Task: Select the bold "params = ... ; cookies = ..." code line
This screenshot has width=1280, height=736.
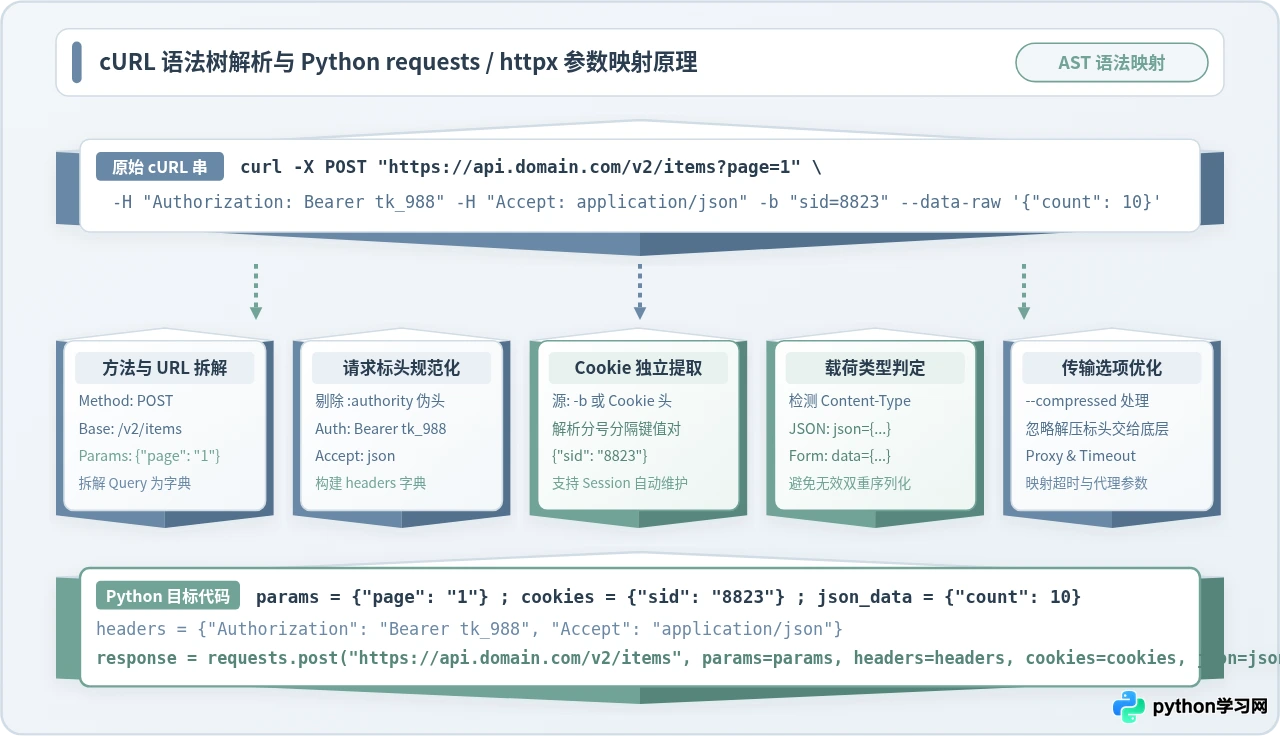Action: (x=669, y=597)
